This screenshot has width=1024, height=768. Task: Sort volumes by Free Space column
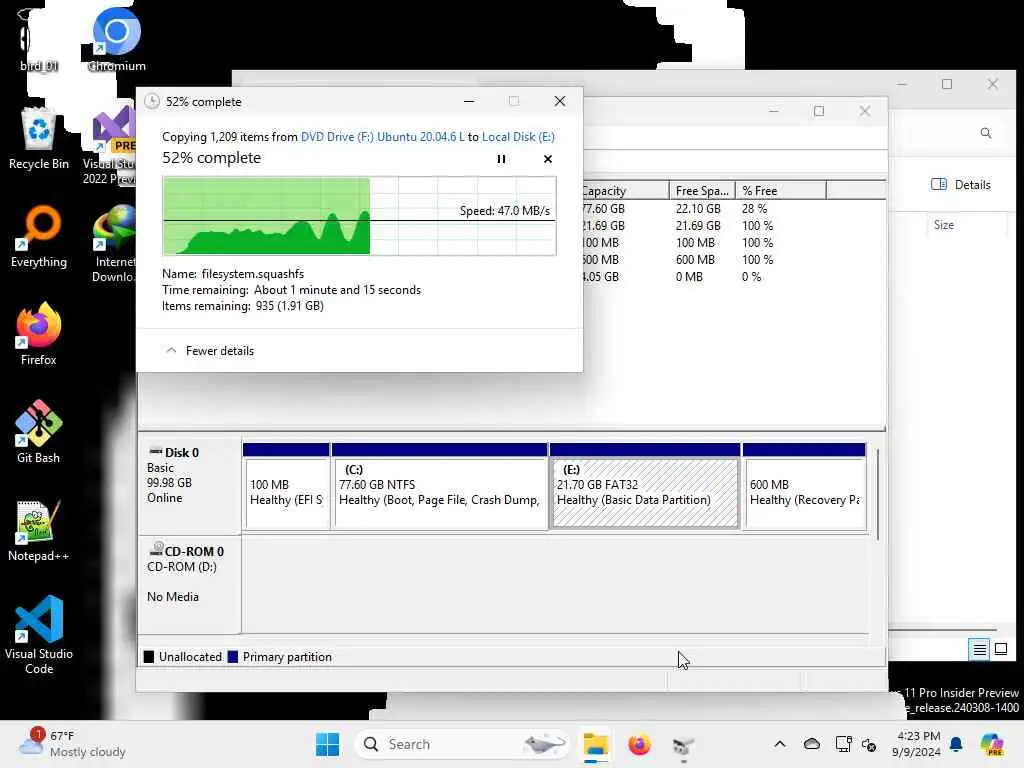coord(702,191)
